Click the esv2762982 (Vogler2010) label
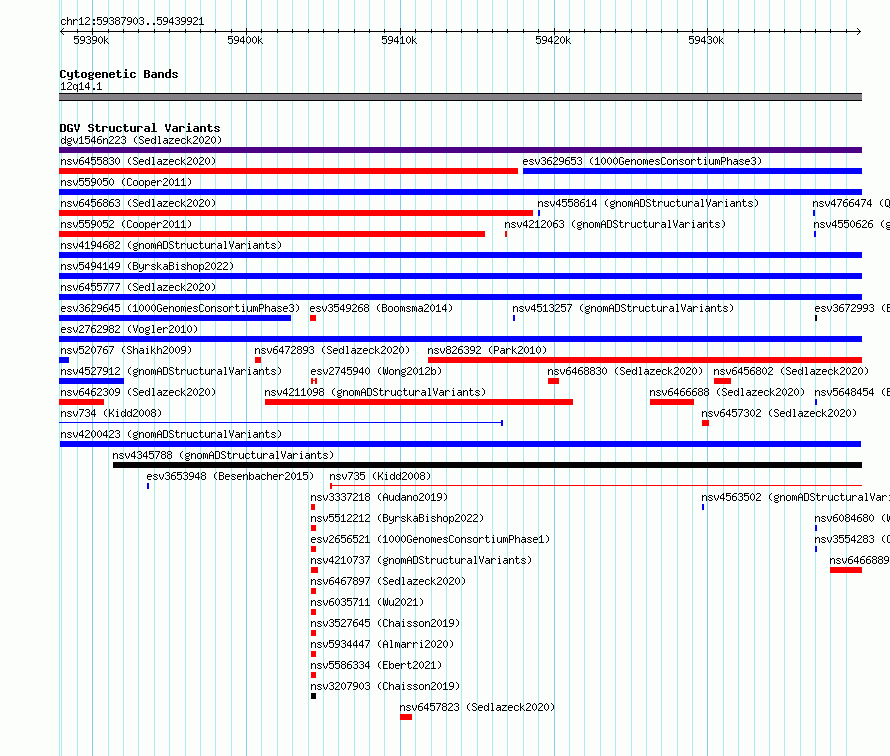Screen dimensions: 890x756 point(129,329)
